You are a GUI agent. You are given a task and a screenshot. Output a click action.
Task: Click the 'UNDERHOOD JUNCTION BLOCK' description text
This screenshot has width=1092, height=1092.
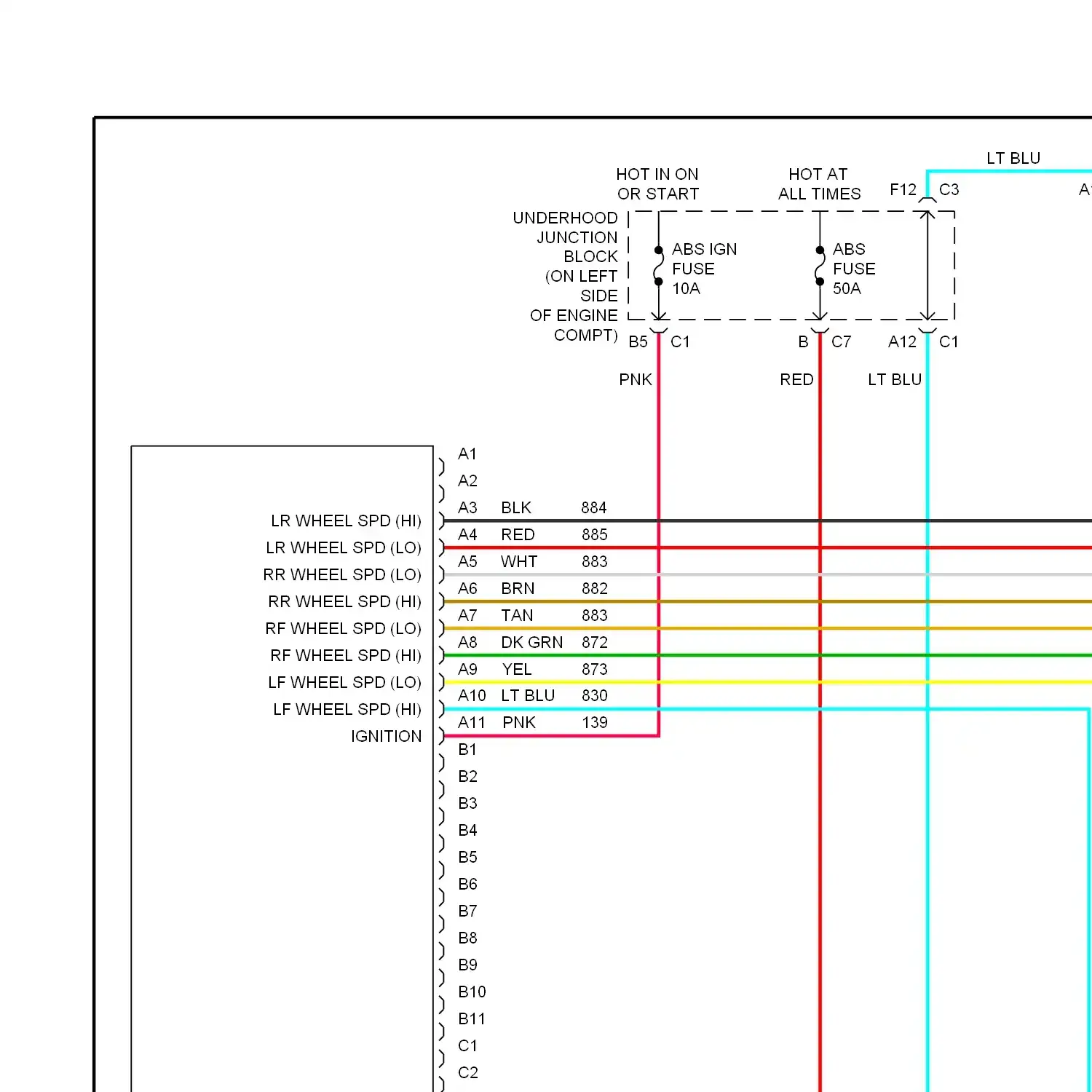click(x=566, y=276)
